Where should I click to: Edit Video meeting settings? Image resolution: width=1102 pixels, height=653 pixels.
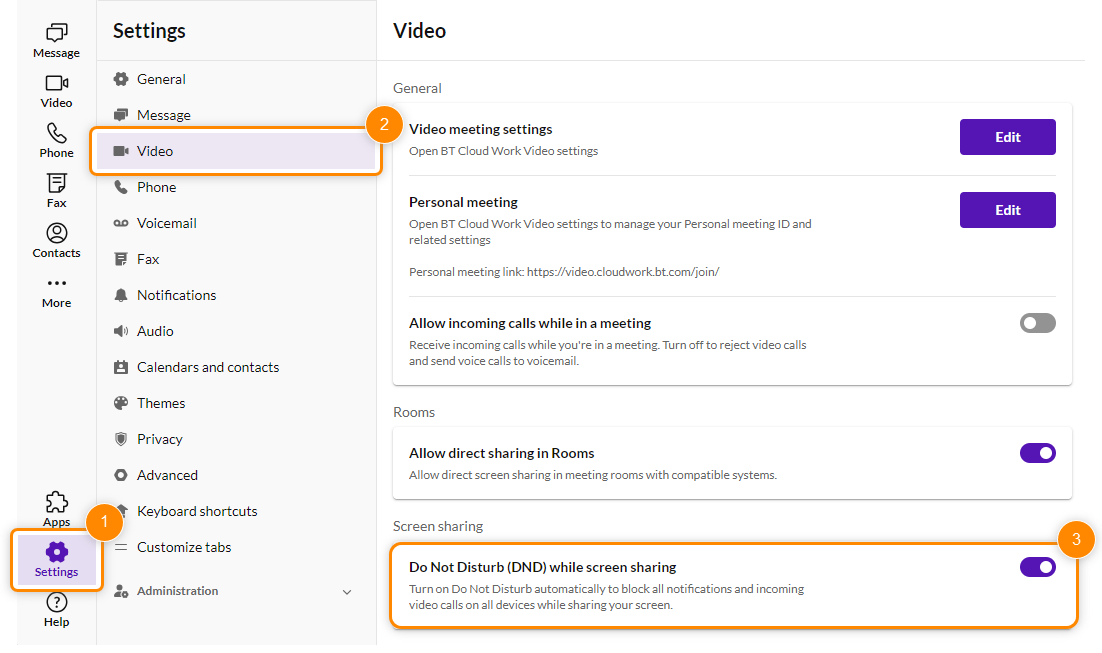point(1007,137)
